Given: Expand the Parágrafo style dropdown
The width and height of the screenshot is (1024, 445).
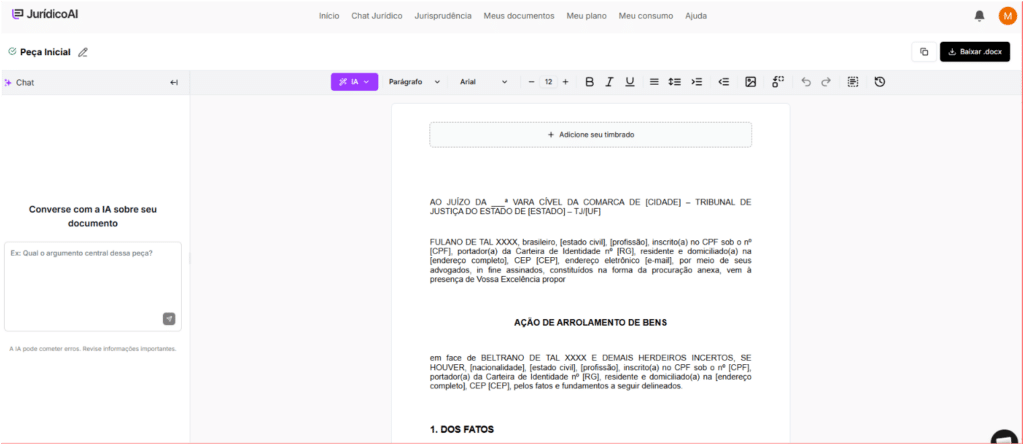Looking at the screenshot, I should [x=414, y=82].
